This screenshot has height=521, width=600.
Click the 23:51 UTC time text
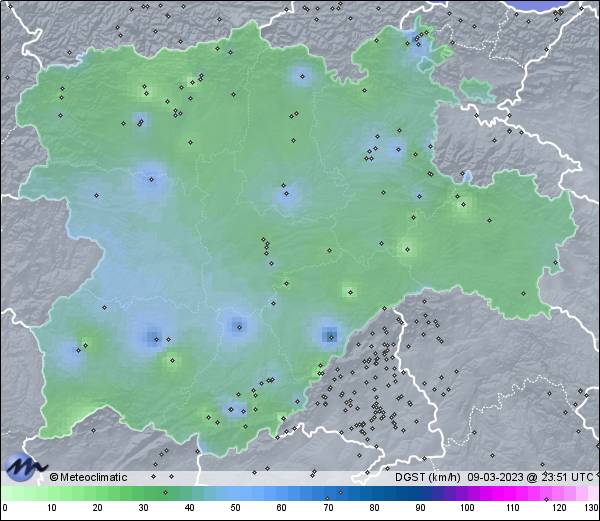566,477
